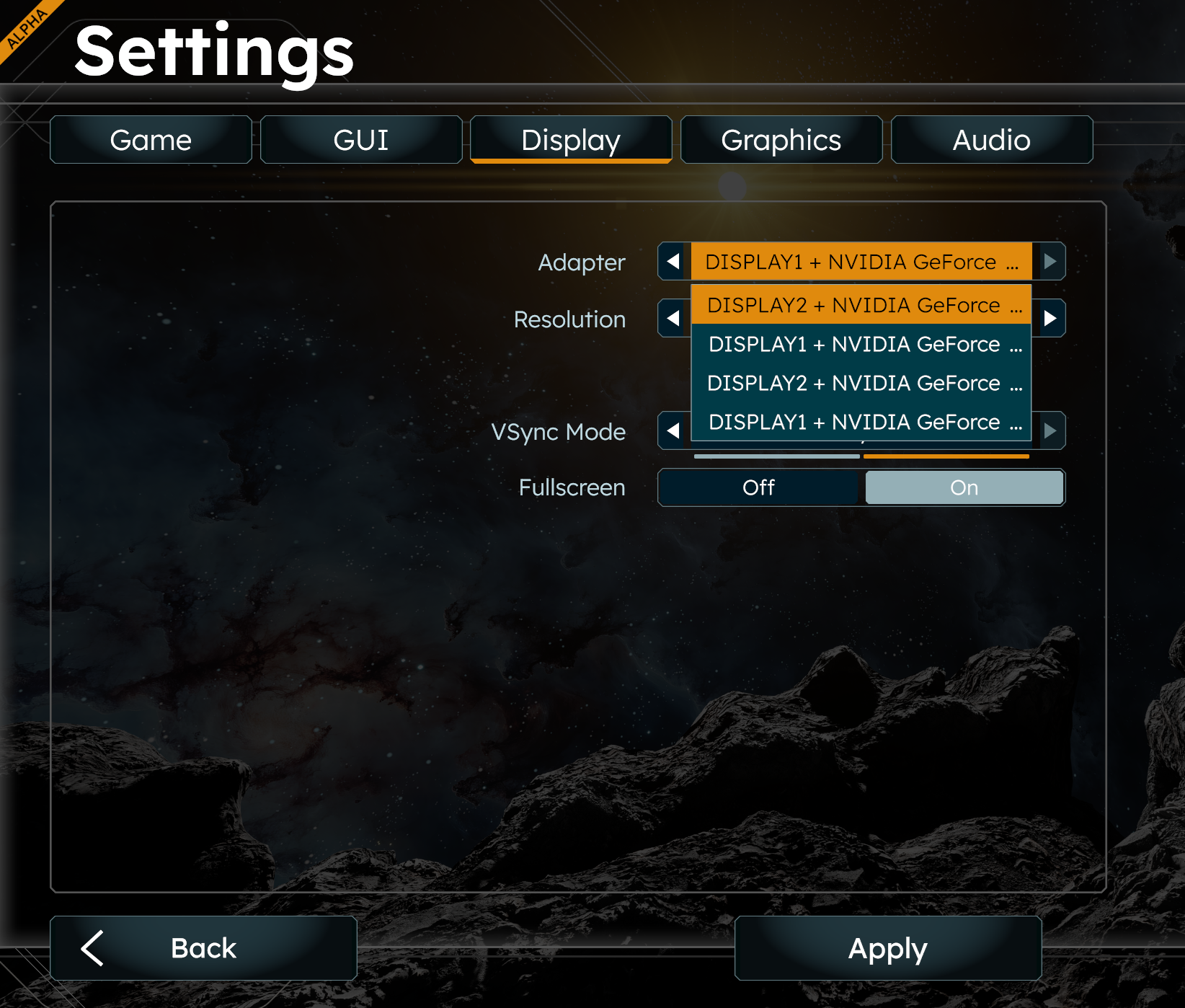The height and width of the screenshot is (1008, 1185).
Task: Choose third entry DISPLAY2 in adapter list
Action: click(861, 383)
